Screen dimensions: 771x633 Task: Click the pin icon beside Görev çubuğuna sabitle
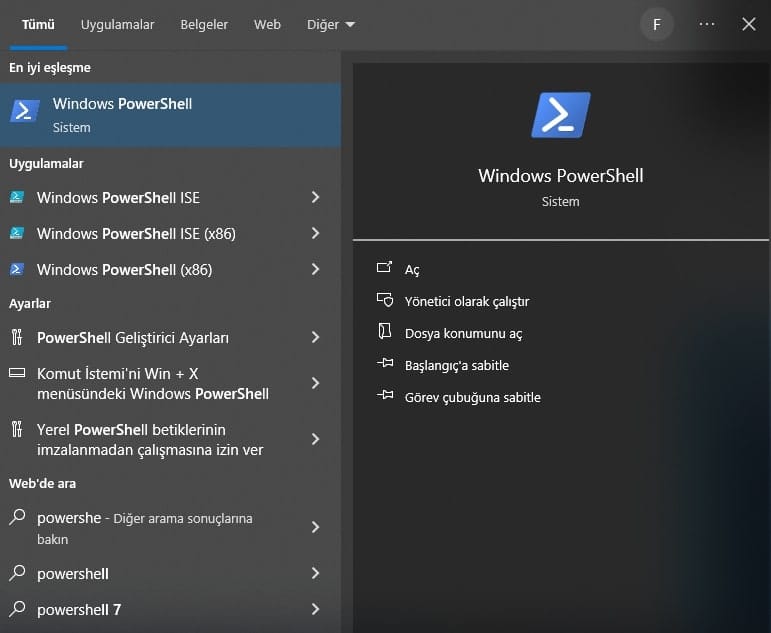click(x=384, y=397)
